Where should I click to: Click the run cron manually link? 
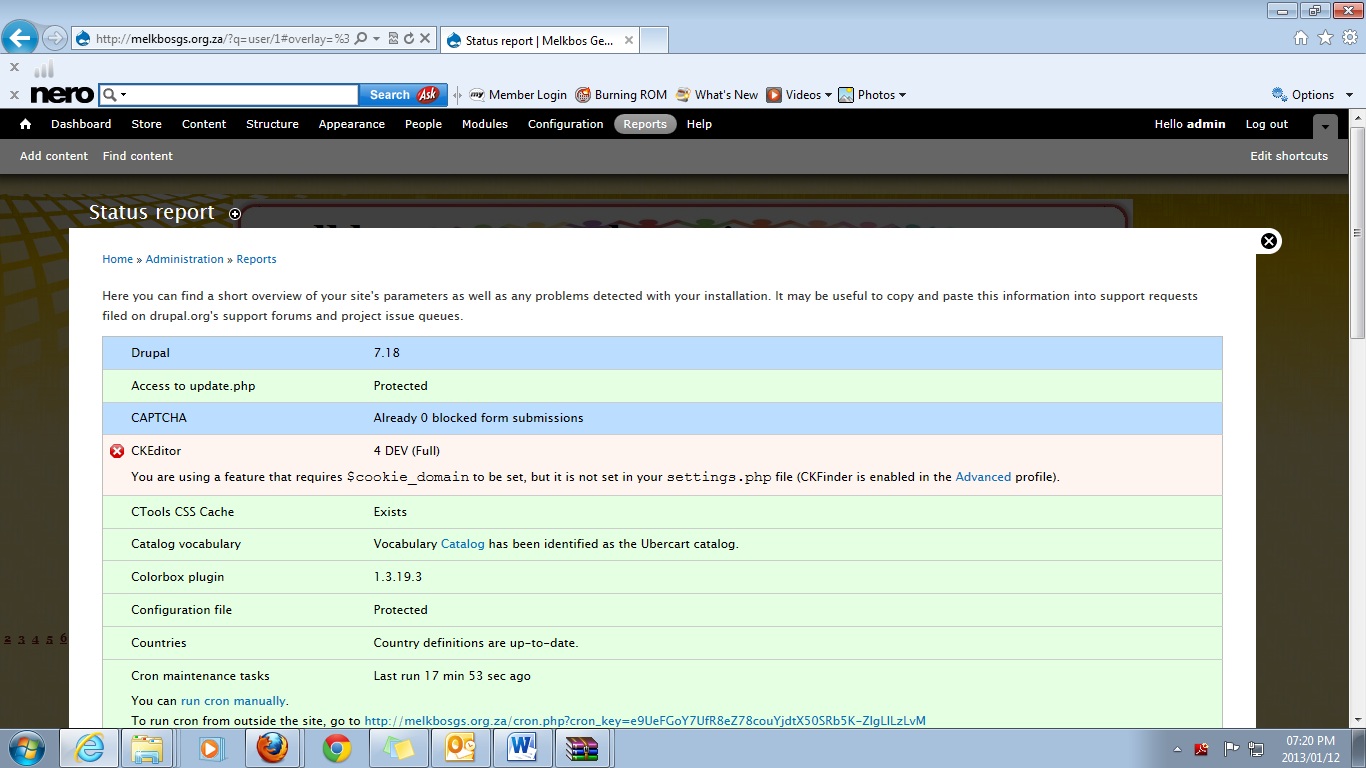point(233,701)
